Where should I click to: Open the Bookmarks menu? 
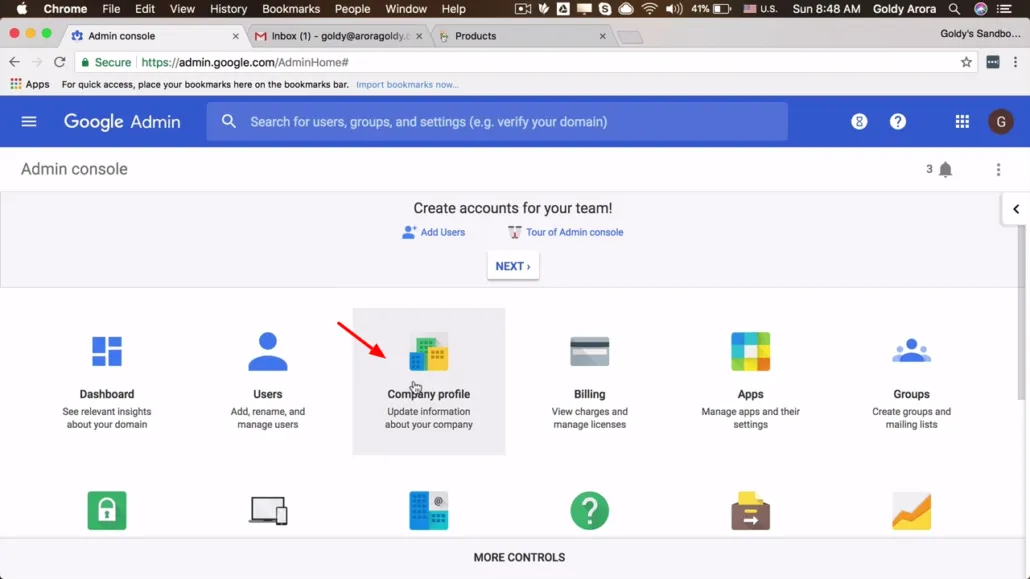click(x=290, y=9)
